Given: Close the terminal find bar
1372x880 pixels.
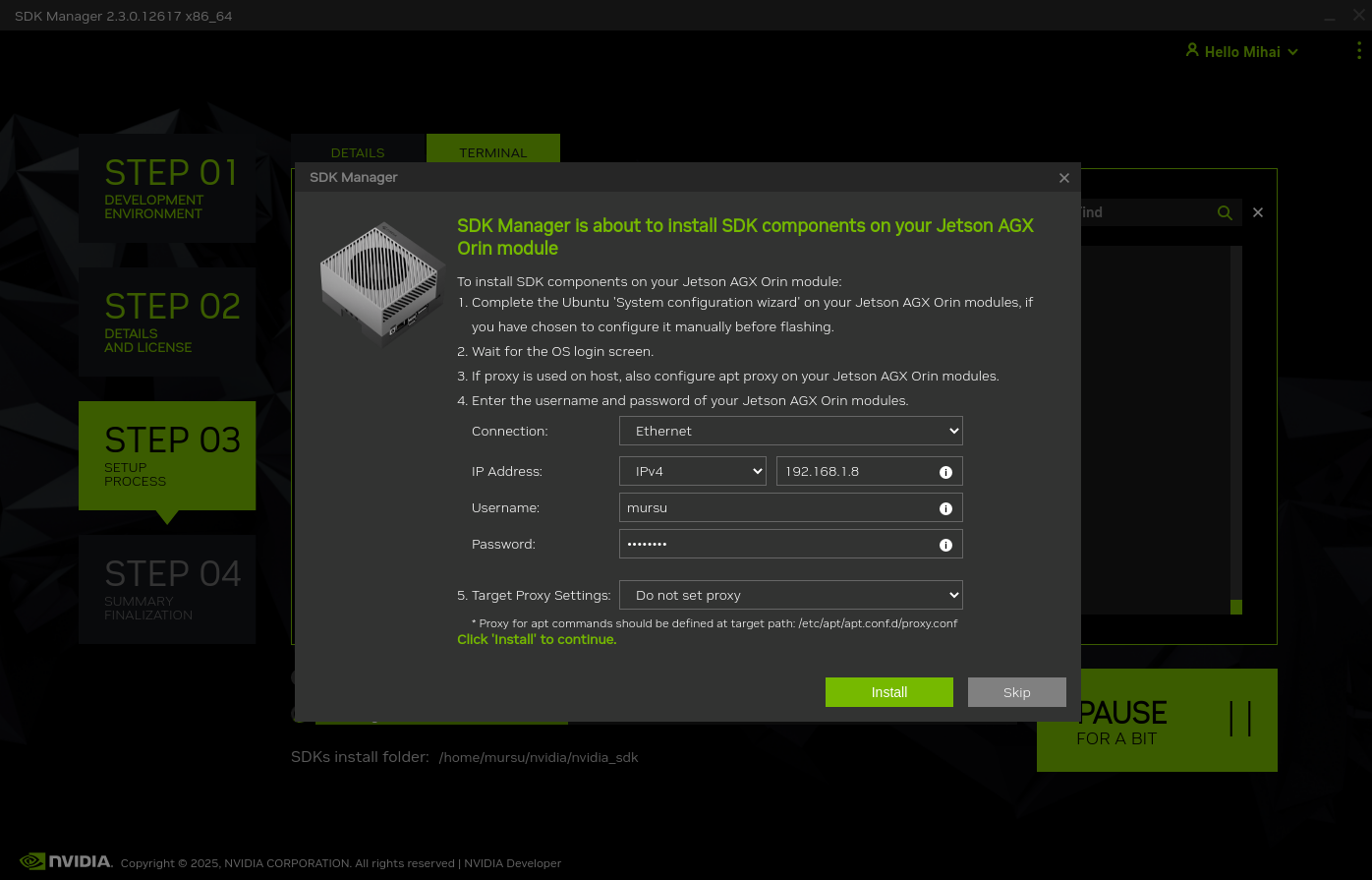Looking at the screenshot, I should (1258, 212).
